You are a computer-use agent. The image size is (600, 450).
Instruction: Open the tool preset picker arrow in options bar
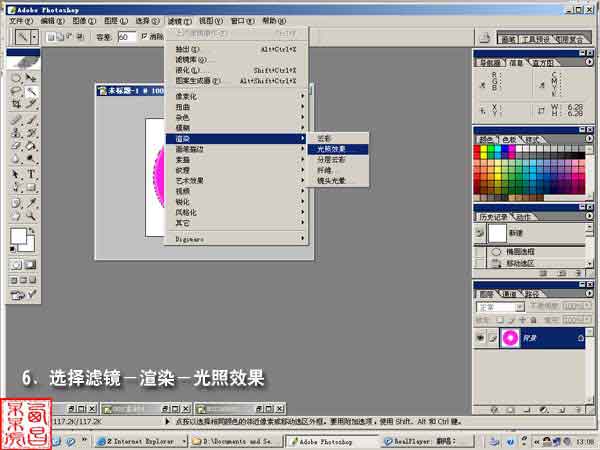[x=34, y=37]
